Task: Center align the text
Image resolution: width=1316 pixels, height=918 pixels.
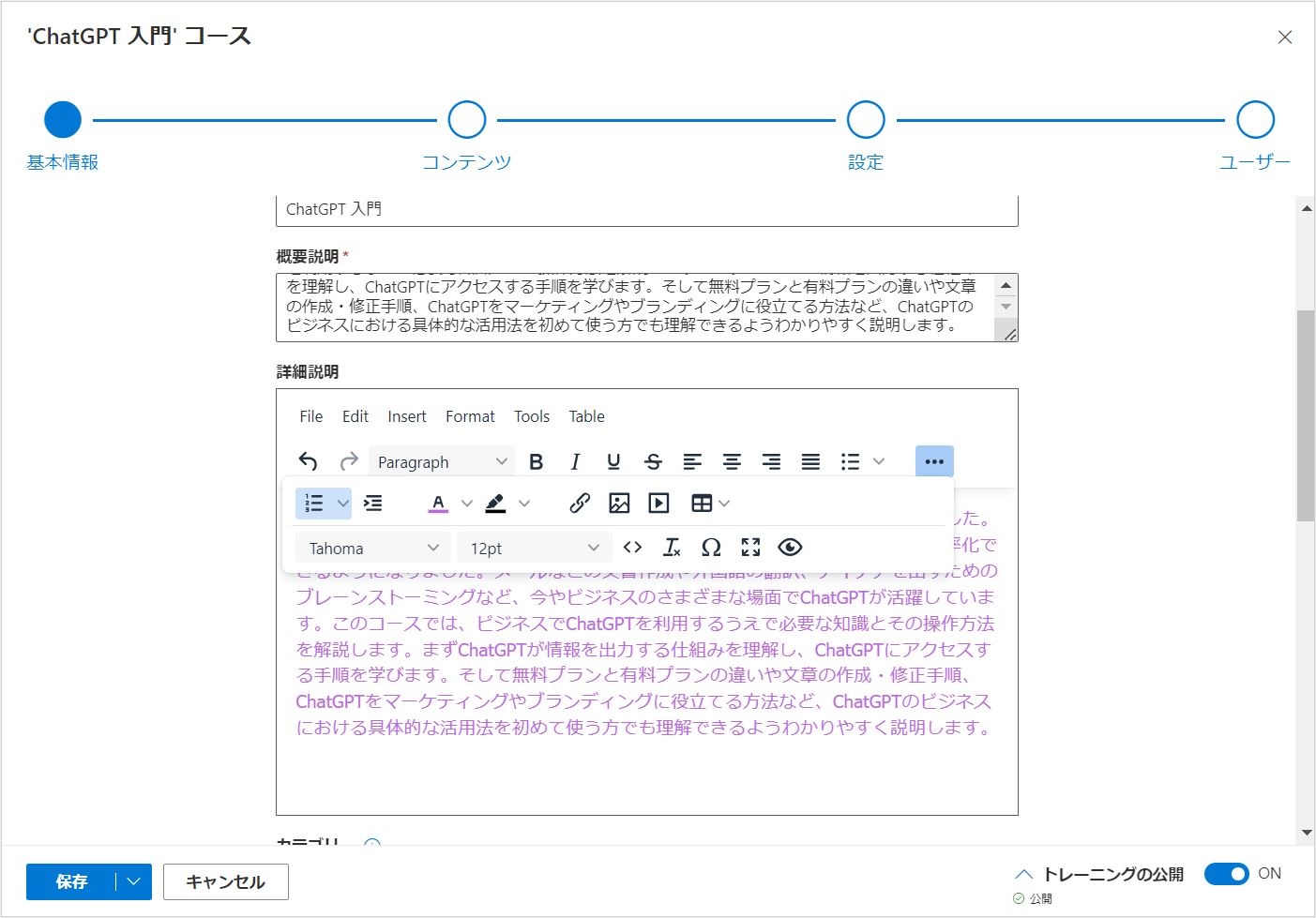Action: [732, 461]
